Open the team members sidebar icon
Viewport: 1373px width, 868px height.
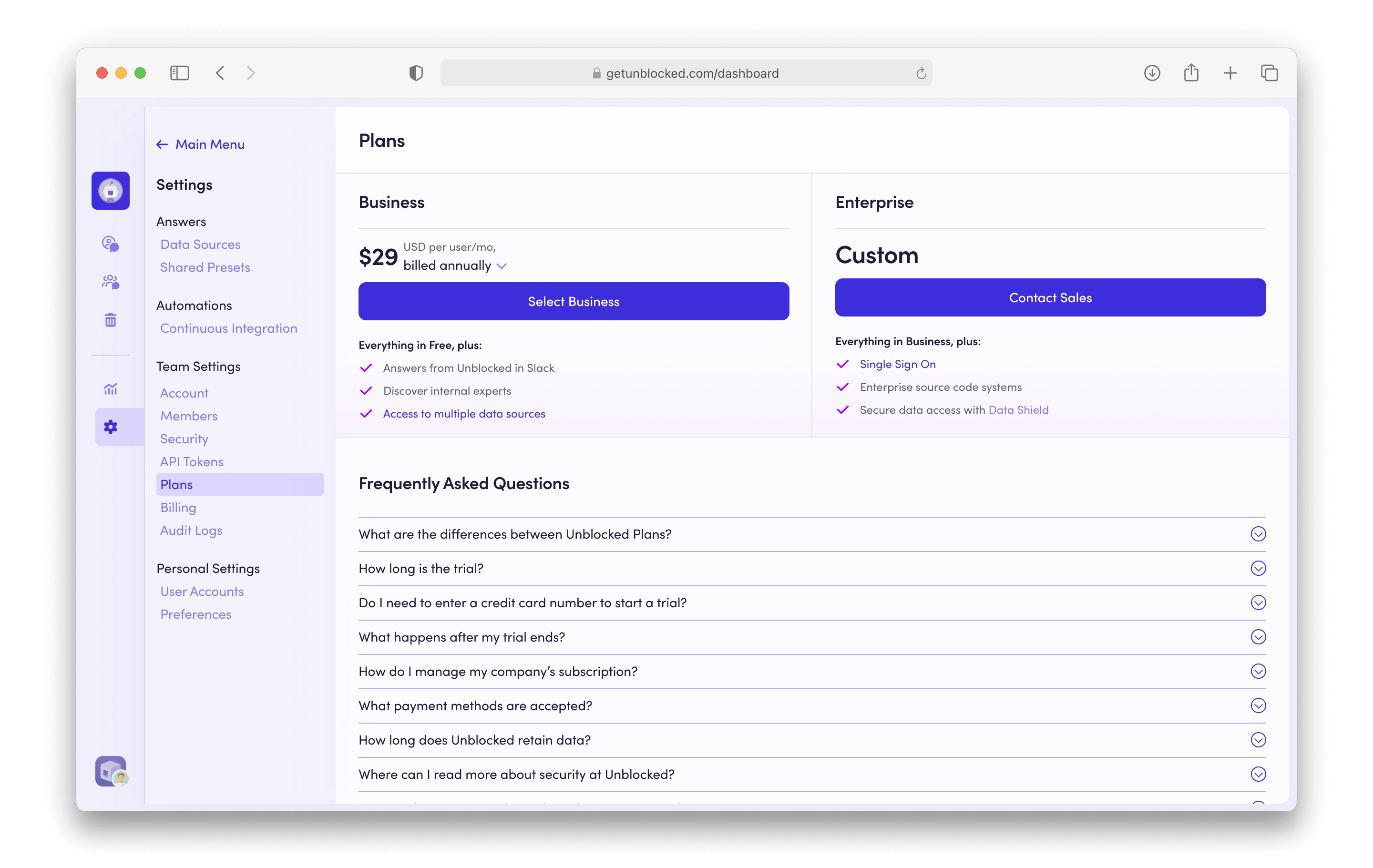click(111, 282)
